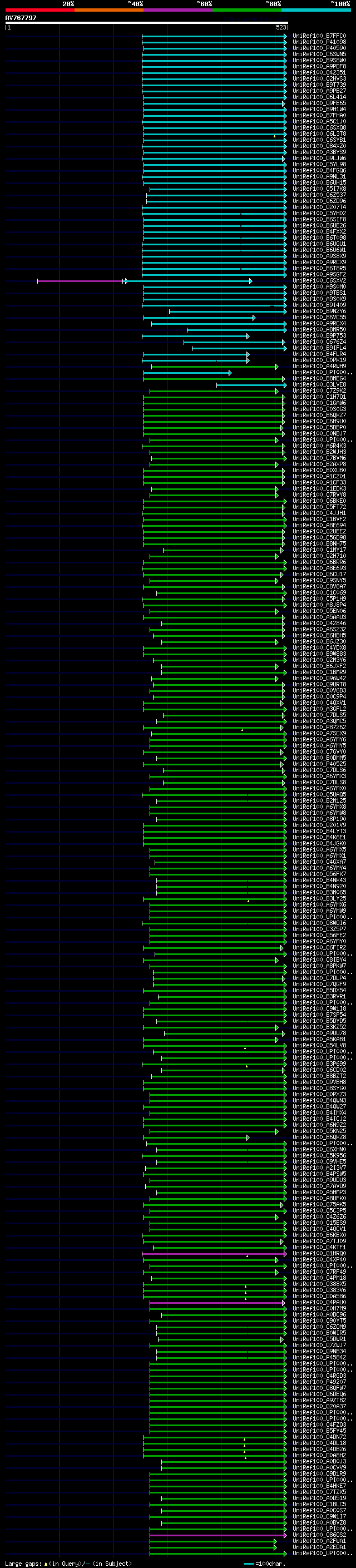Screen dimensions: 356x1568
Task: Open hit UniRef100_B7FFC0
Action: click(319, 36)
